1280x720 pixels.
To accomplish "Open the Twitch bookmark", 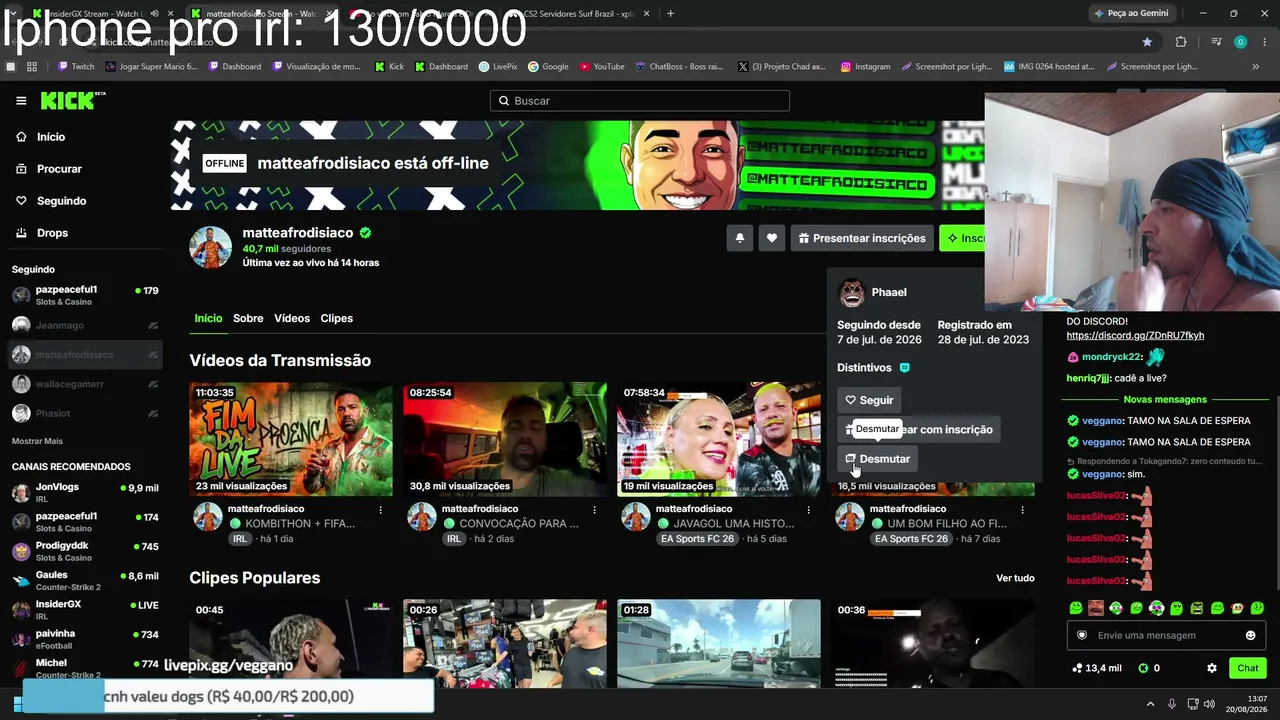I will [76, 67].
